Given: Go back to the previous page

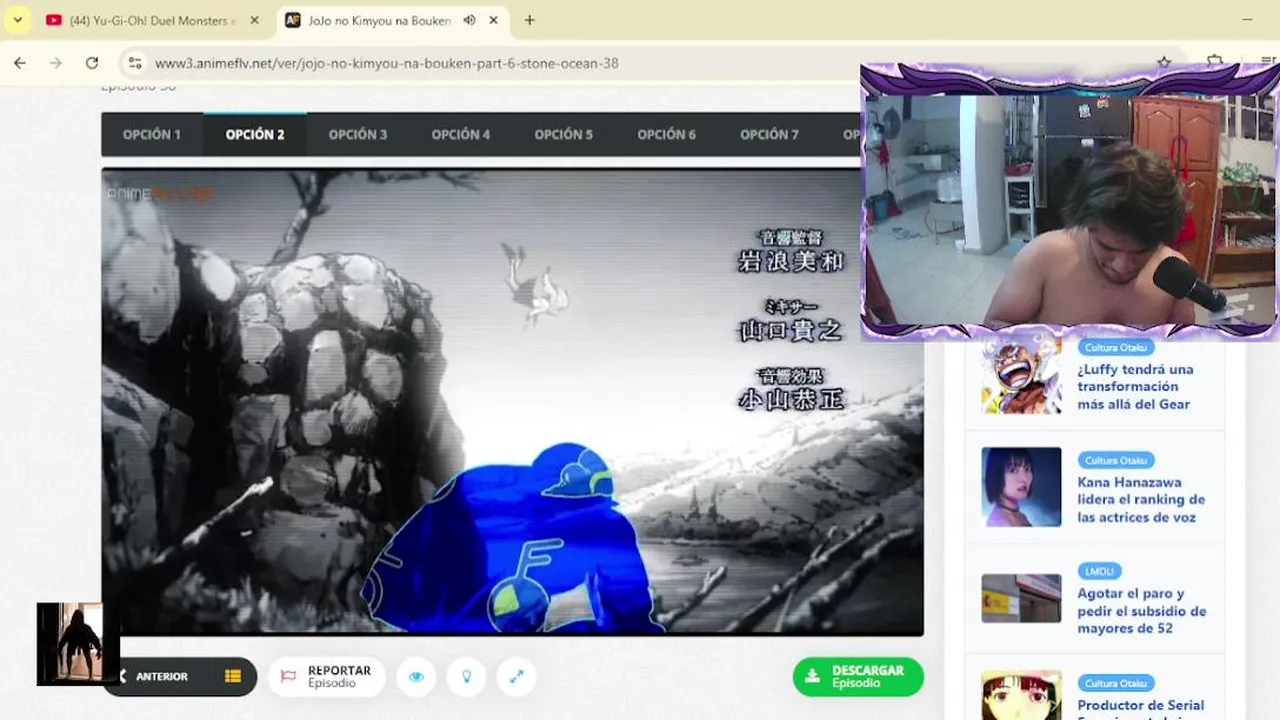Looking at the screenshot, I should point(20,63).
